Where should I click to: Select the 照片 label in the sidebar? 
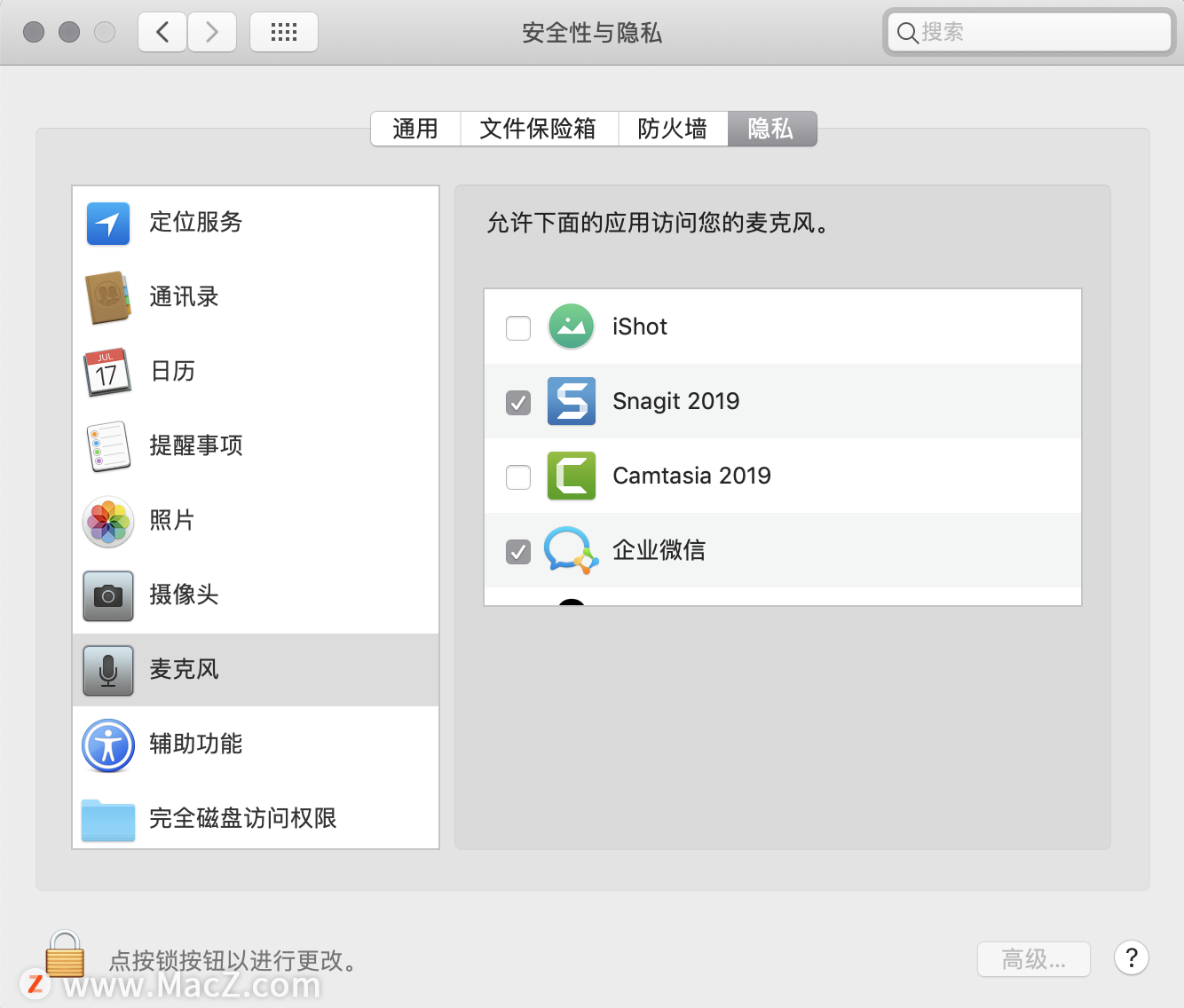pyautogui.click(x=172, y=520)
